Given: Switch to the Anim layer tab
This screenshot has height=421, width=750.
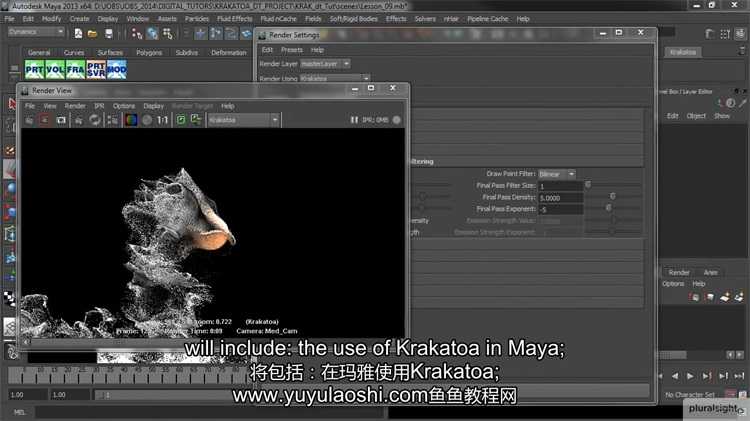Looking at the screenshot, I should coord(710,272).
